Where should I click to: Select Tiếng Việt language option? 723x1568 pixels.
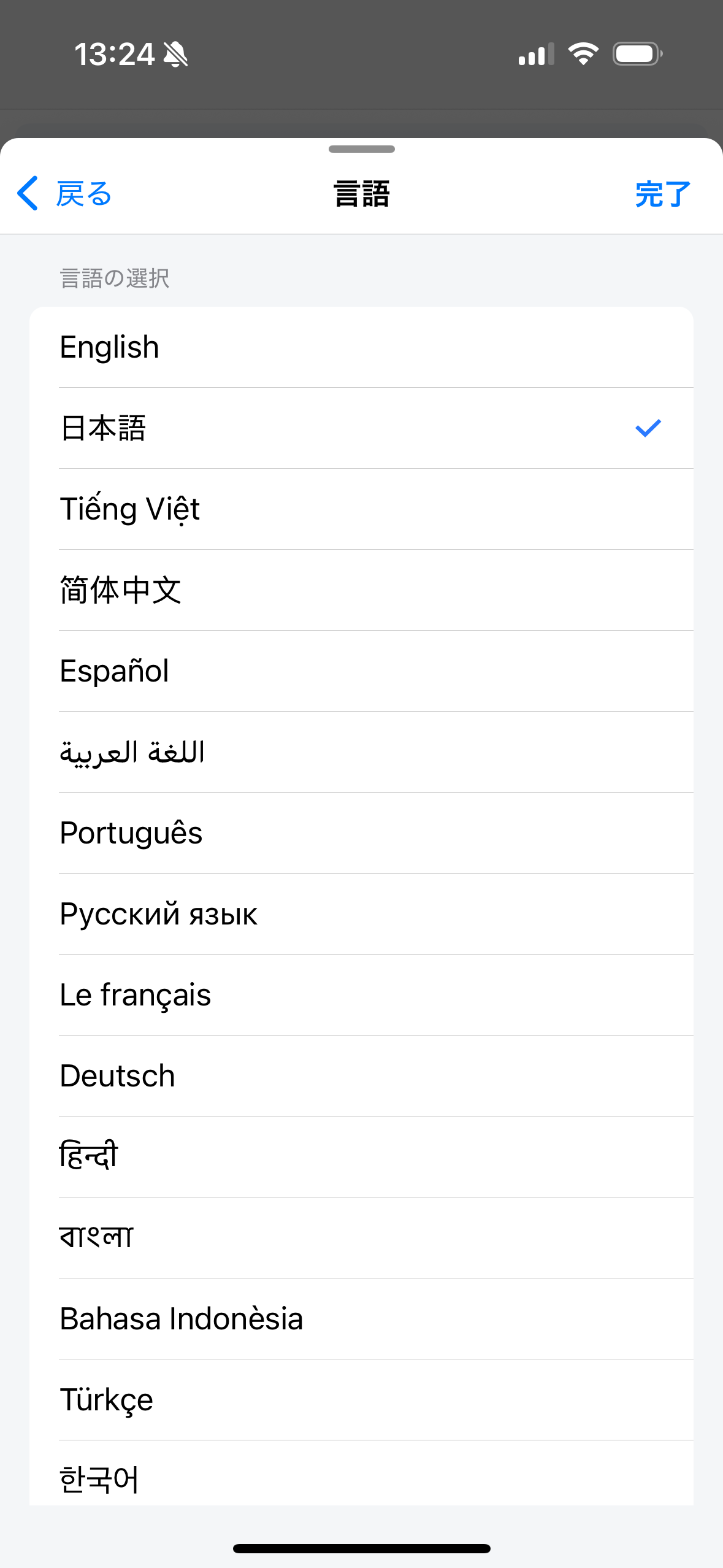coord(130,509)
